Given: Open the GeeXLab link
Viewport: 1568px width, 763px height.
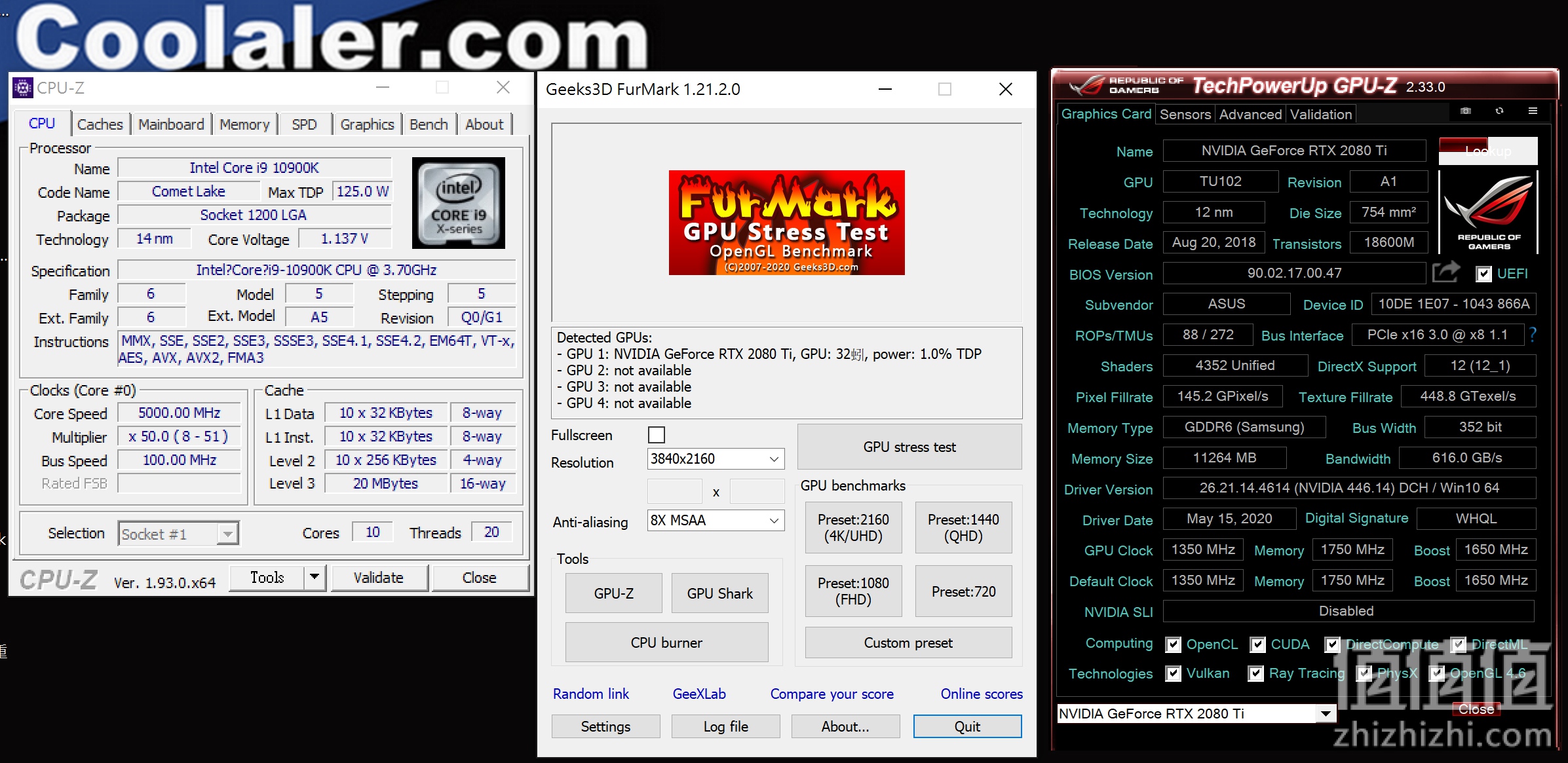Looking at the screenshot, I should pos(699,694).
